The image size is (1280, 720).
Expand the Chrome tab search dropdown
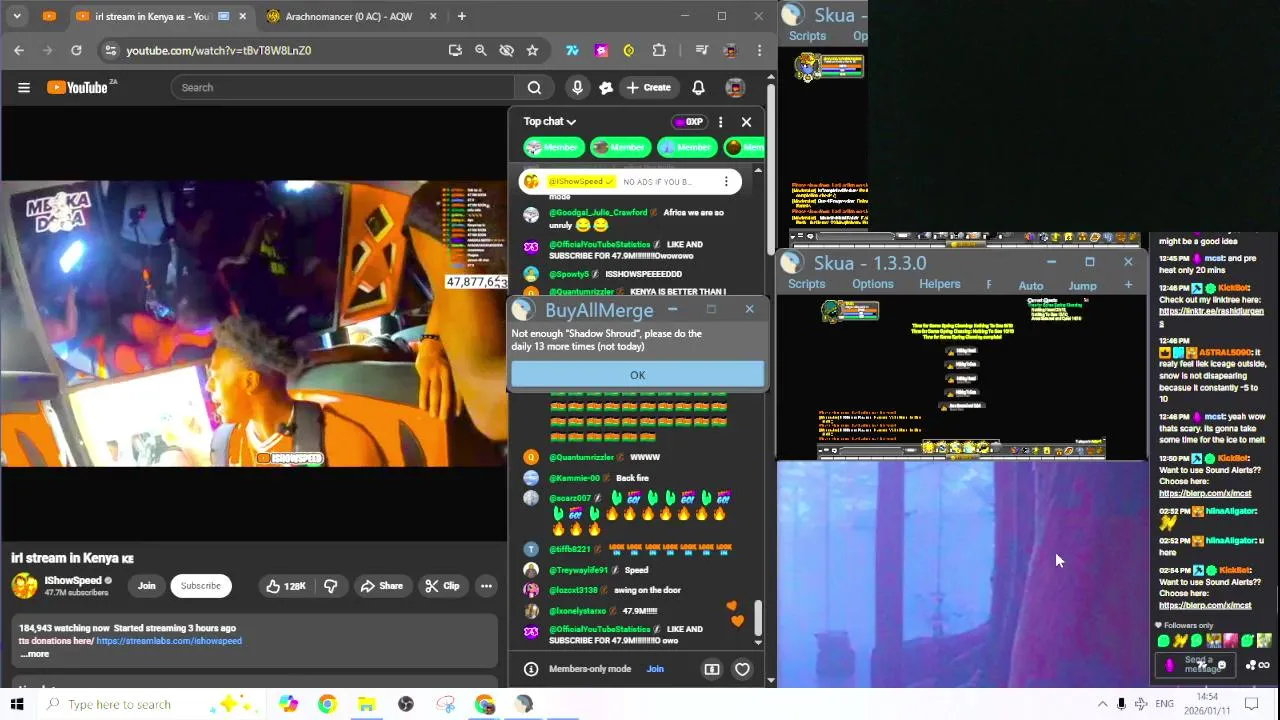pos(17,16)
